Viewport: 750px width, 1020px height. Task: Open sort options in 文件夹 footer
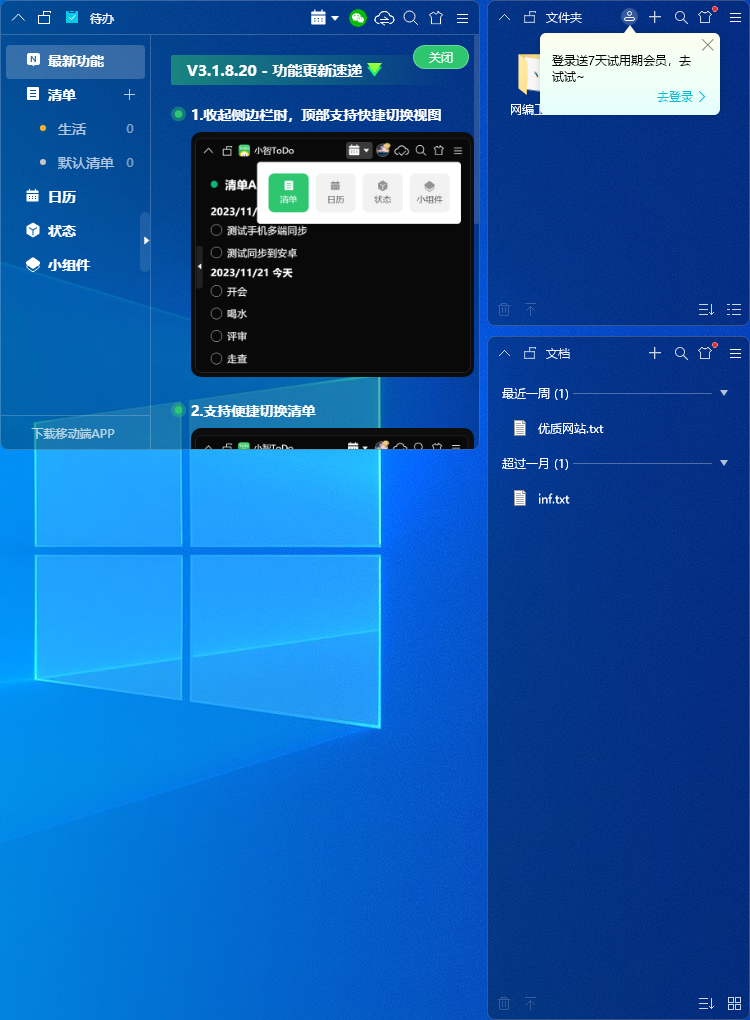point(706,310)
